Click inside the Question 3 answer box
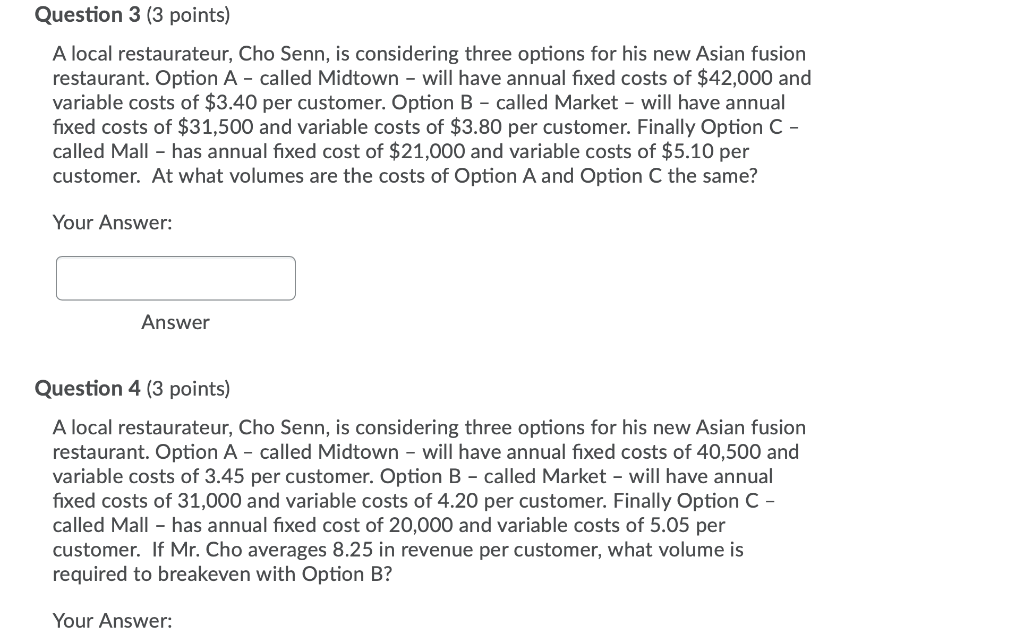The width and height of the screenshot is (1024, 634). 175,278
